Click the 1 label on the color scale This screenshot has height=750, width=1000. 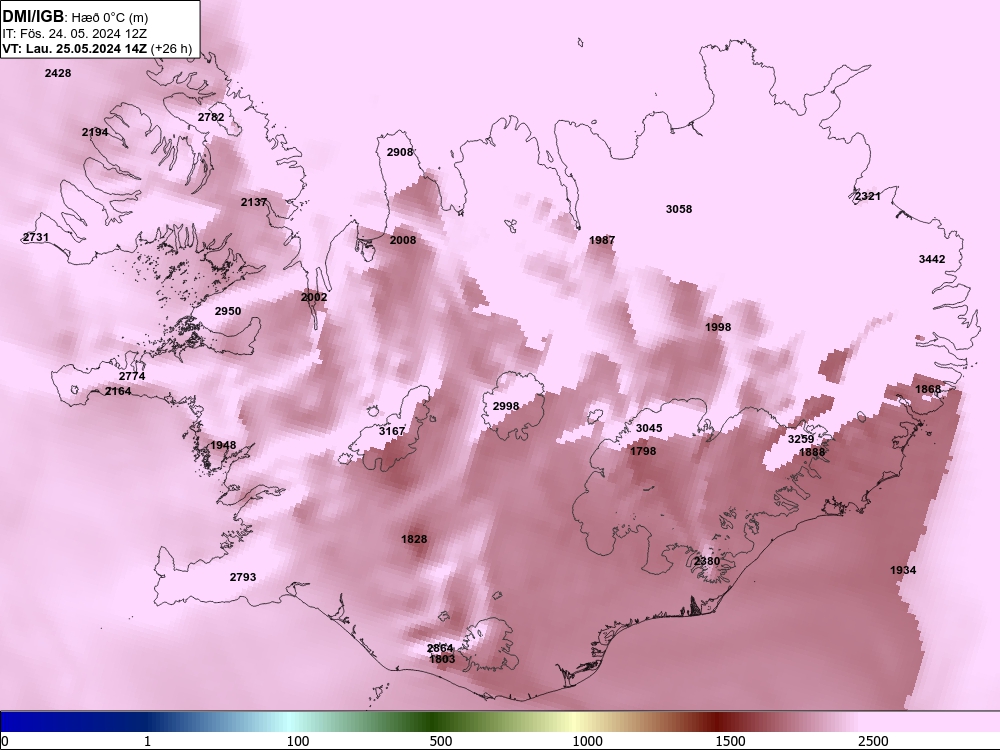(x=147, y=741)
